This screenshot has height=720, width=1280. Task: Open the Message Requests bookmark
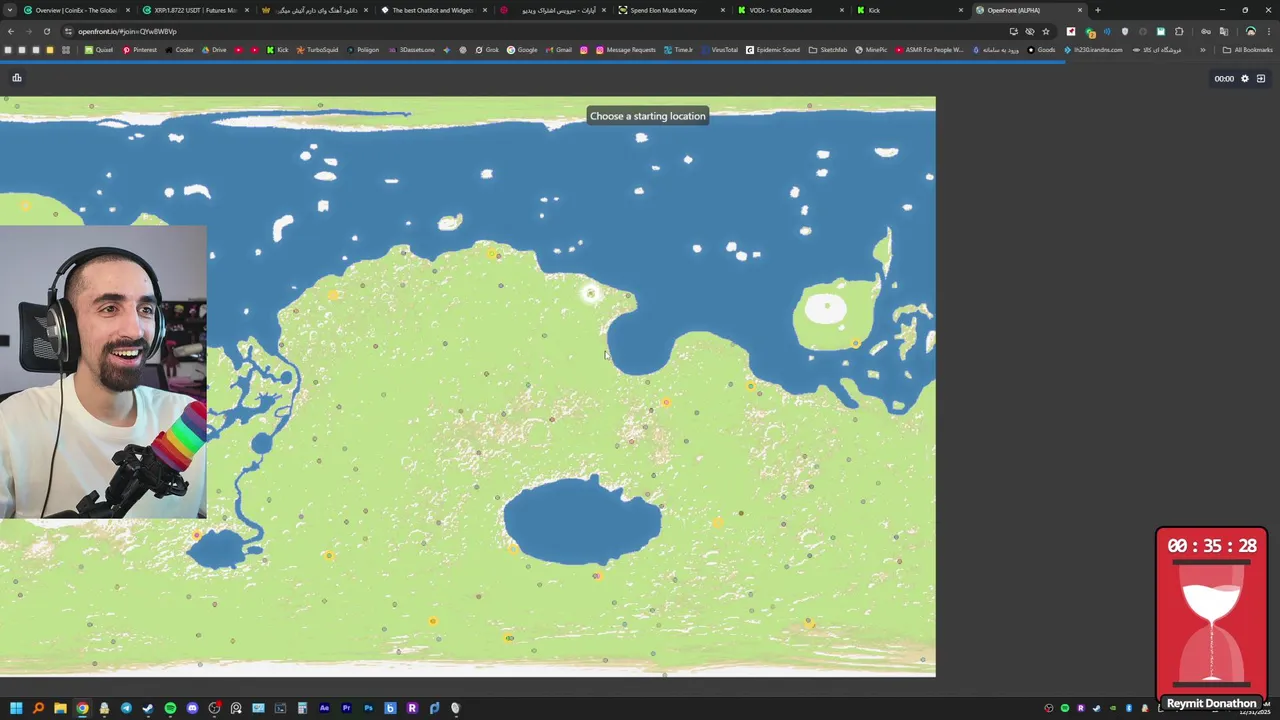[x=625, y=49]
